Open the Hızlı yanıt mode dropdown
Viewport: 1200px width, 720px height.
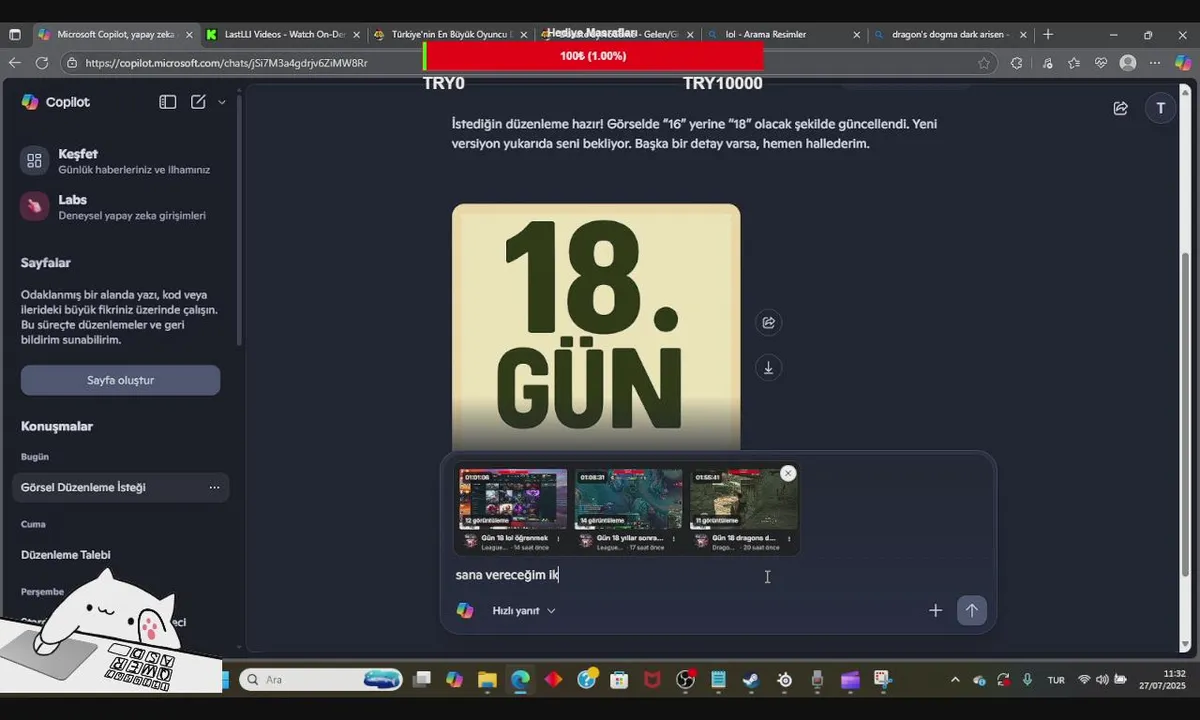[524, 611]
